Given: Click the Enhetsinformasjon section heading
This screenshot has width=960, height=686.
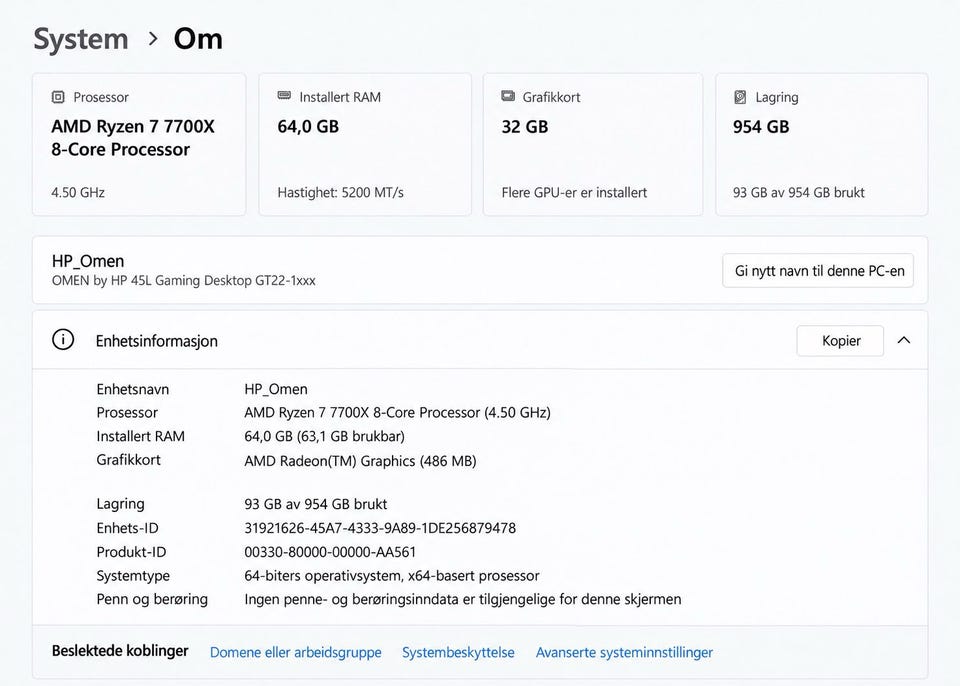Looking at the screenshot, I should (157, 341).
